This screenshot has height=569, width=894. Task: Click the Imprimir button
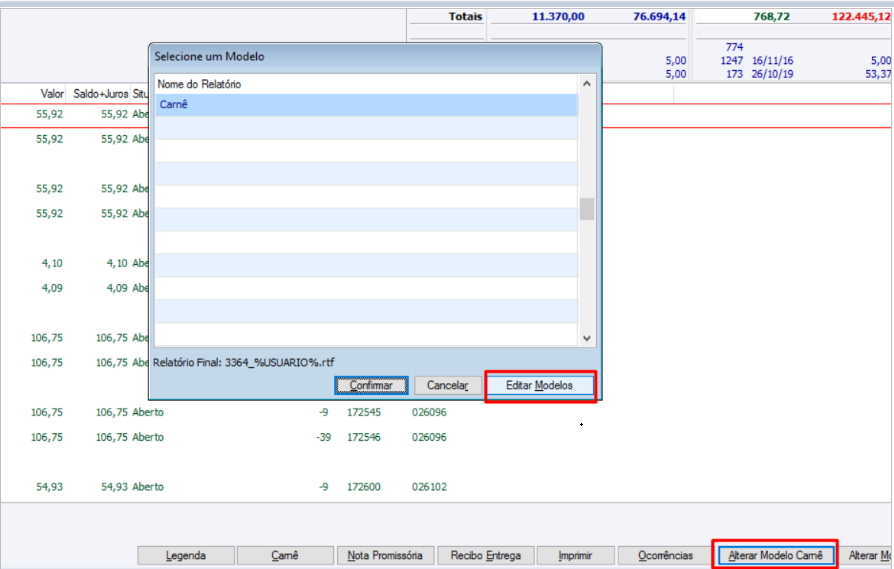tap(575, 555)
